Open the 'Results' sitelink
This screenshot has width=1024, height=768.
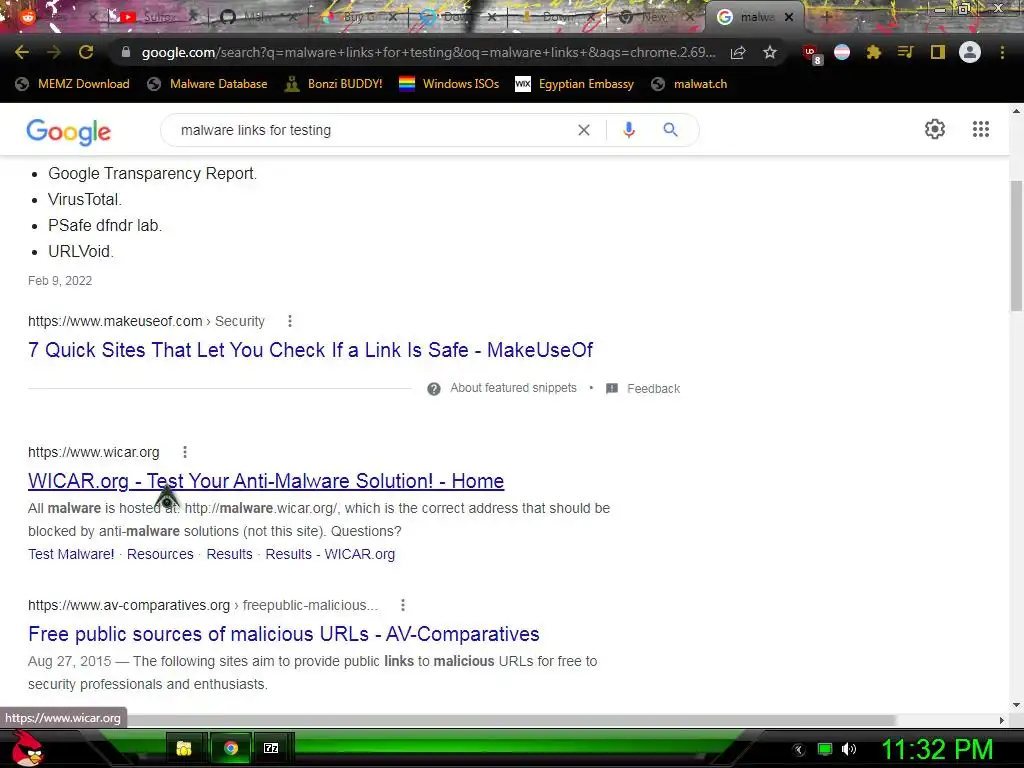click(x=229, y=554)
